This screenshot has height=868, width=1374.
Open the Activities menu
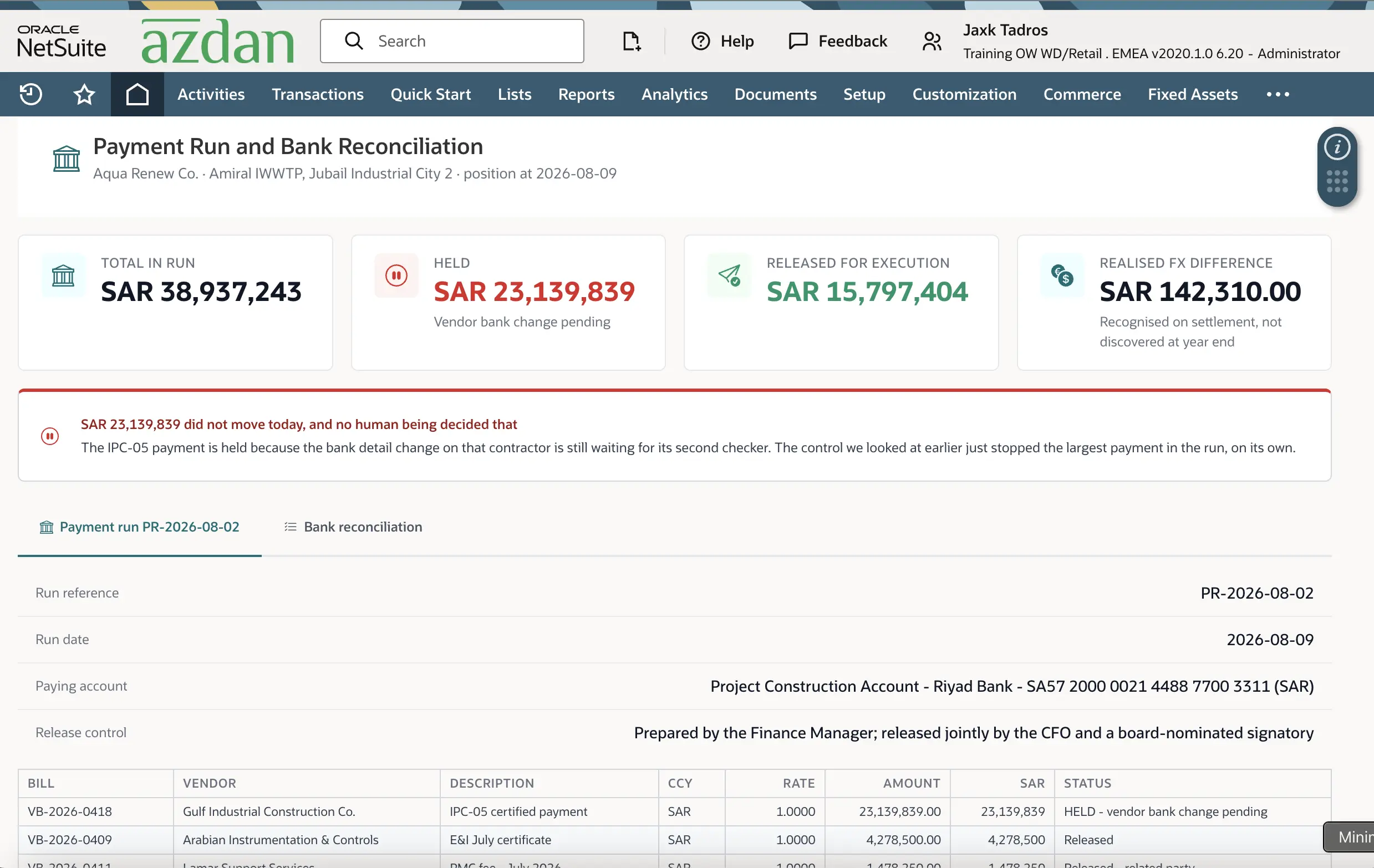click(x=211, y=94)
